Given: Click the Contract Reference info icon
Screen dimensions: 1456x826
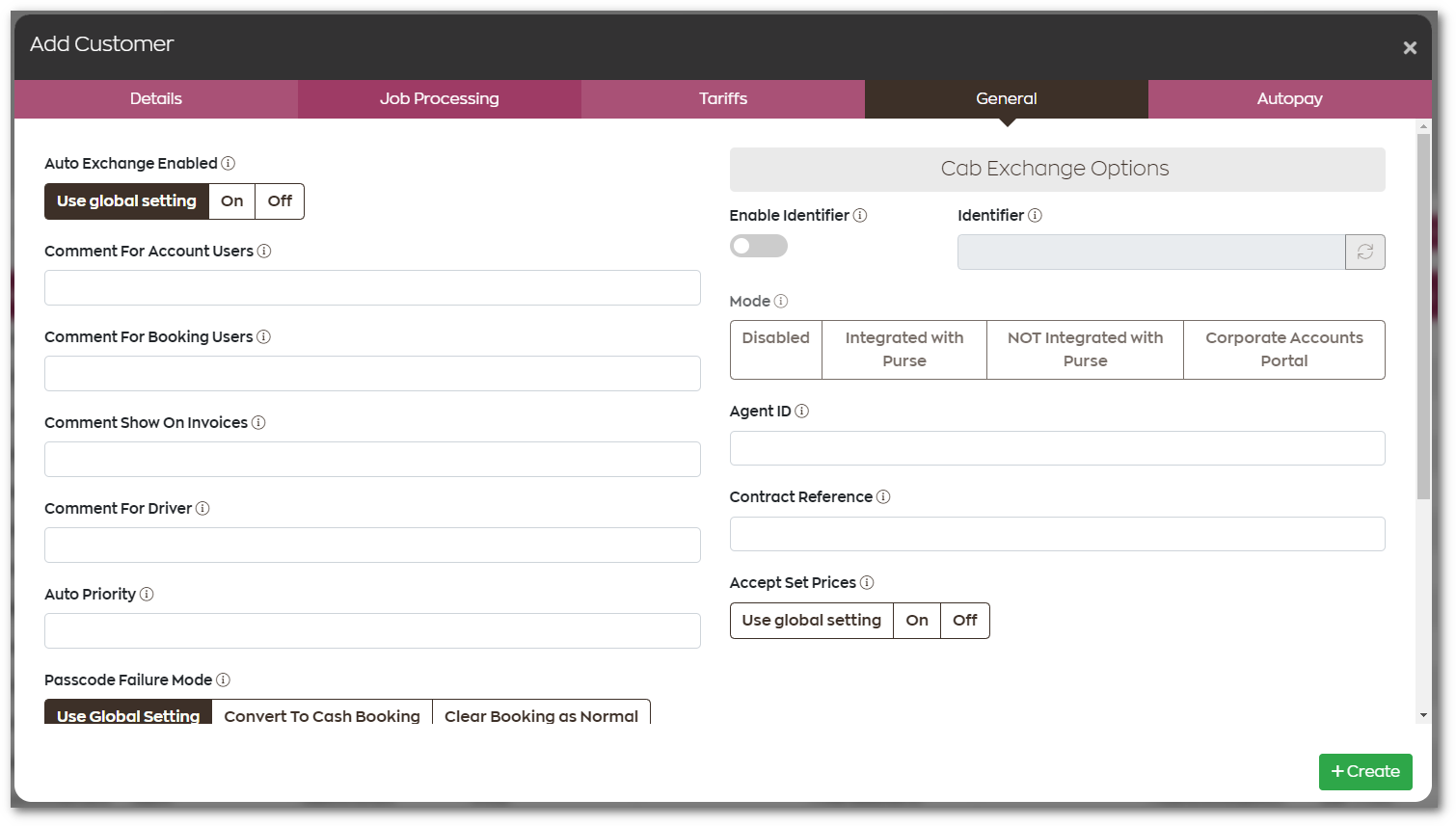Looking at the screenshot, I should pos(883,496).
